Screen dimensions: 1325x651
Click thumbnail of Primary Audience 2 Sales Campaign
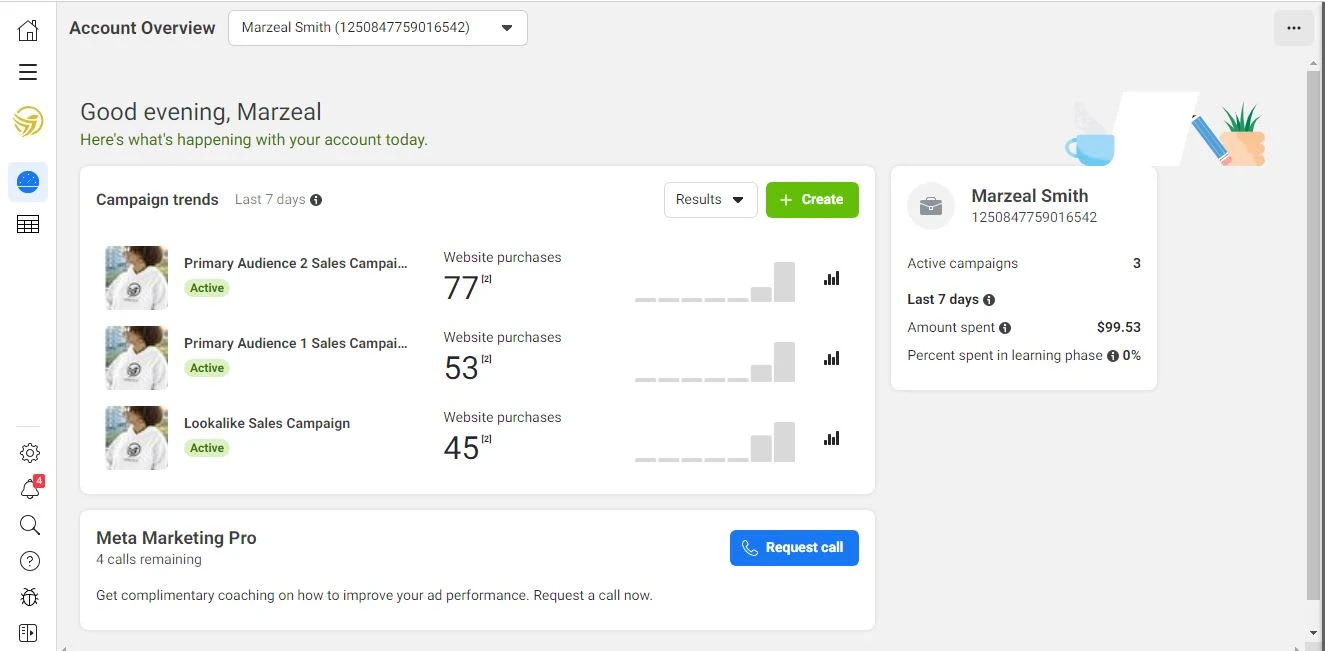tap(137, 278)
